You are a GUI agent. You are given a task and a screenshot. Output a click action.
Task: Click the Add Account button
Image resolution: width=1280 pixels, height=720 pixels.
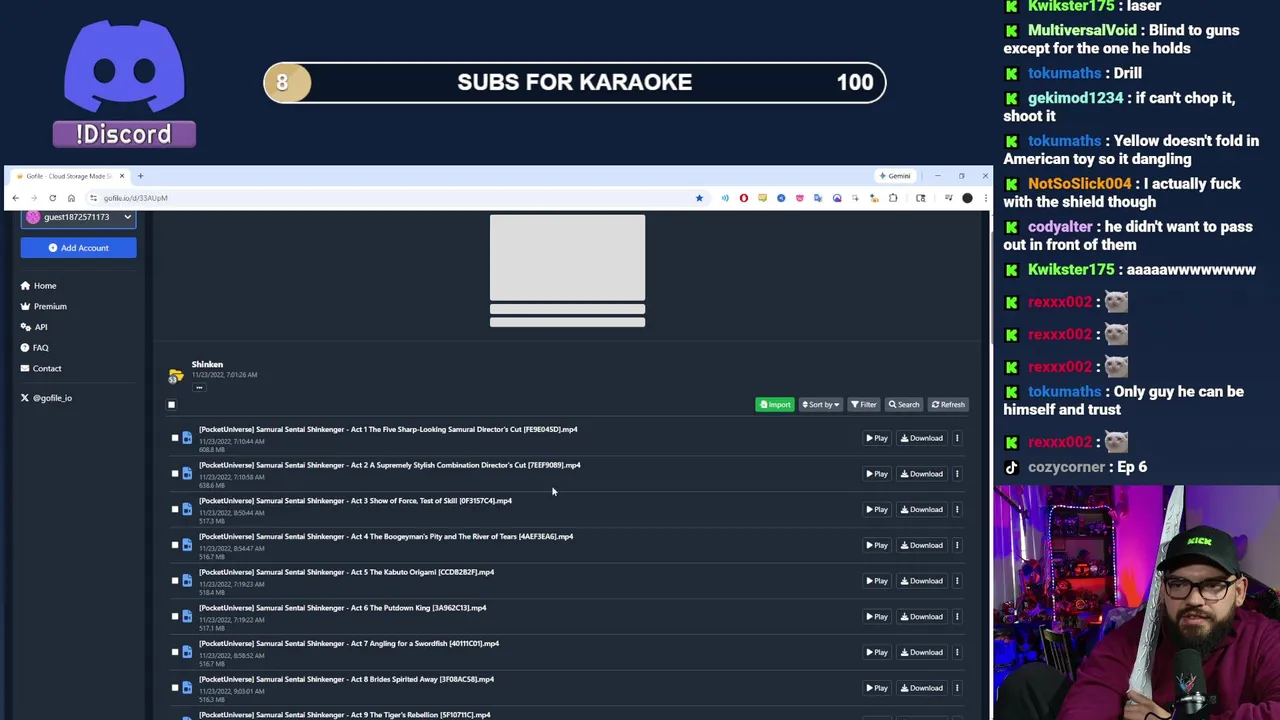click(78, 248)
